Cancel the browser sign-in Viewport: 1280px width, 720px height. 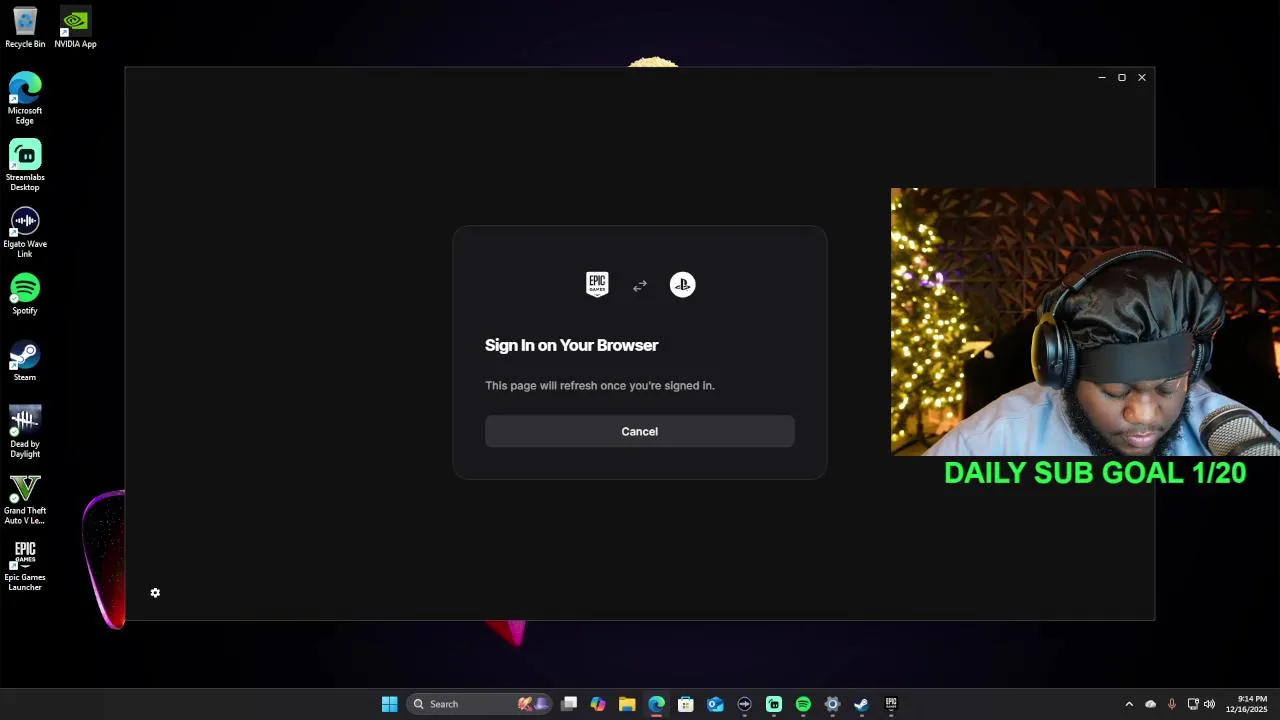point(640,431)
